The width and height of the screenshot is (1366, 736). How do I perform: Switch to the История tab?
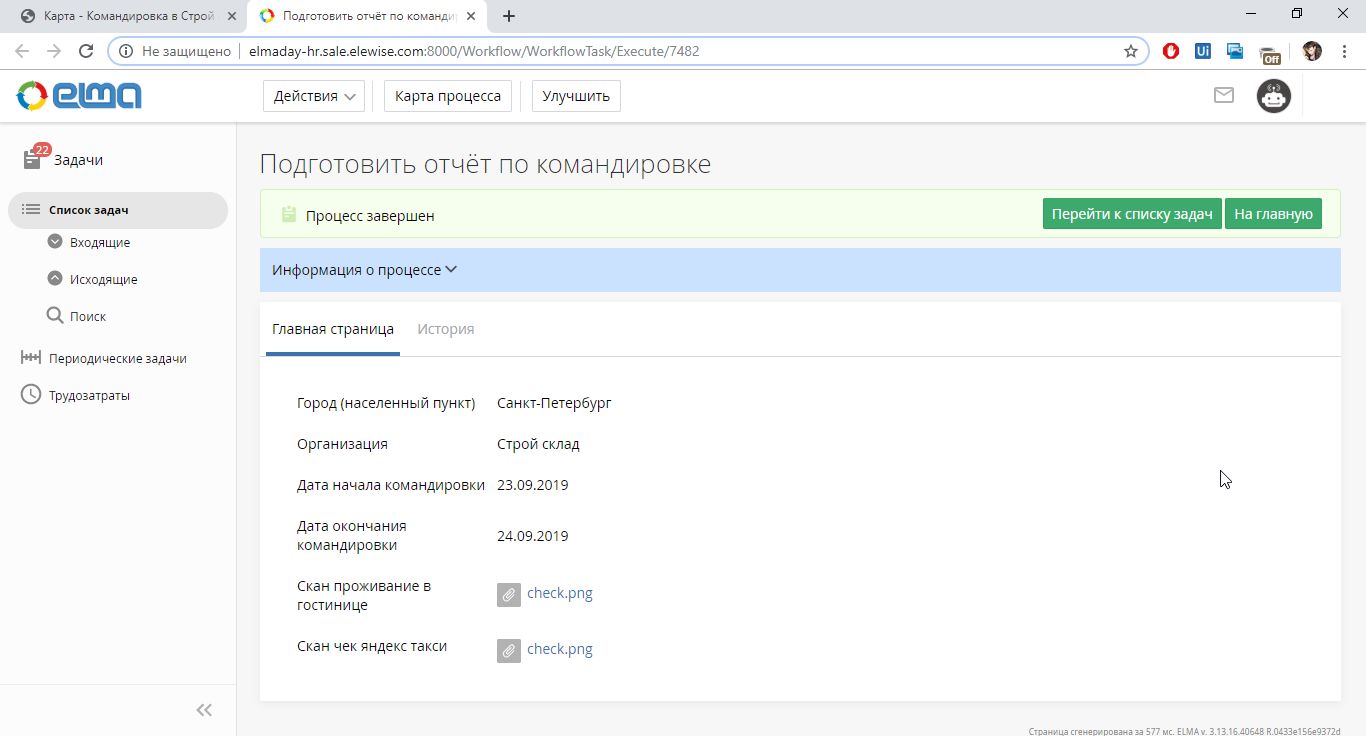coord(445,327)
